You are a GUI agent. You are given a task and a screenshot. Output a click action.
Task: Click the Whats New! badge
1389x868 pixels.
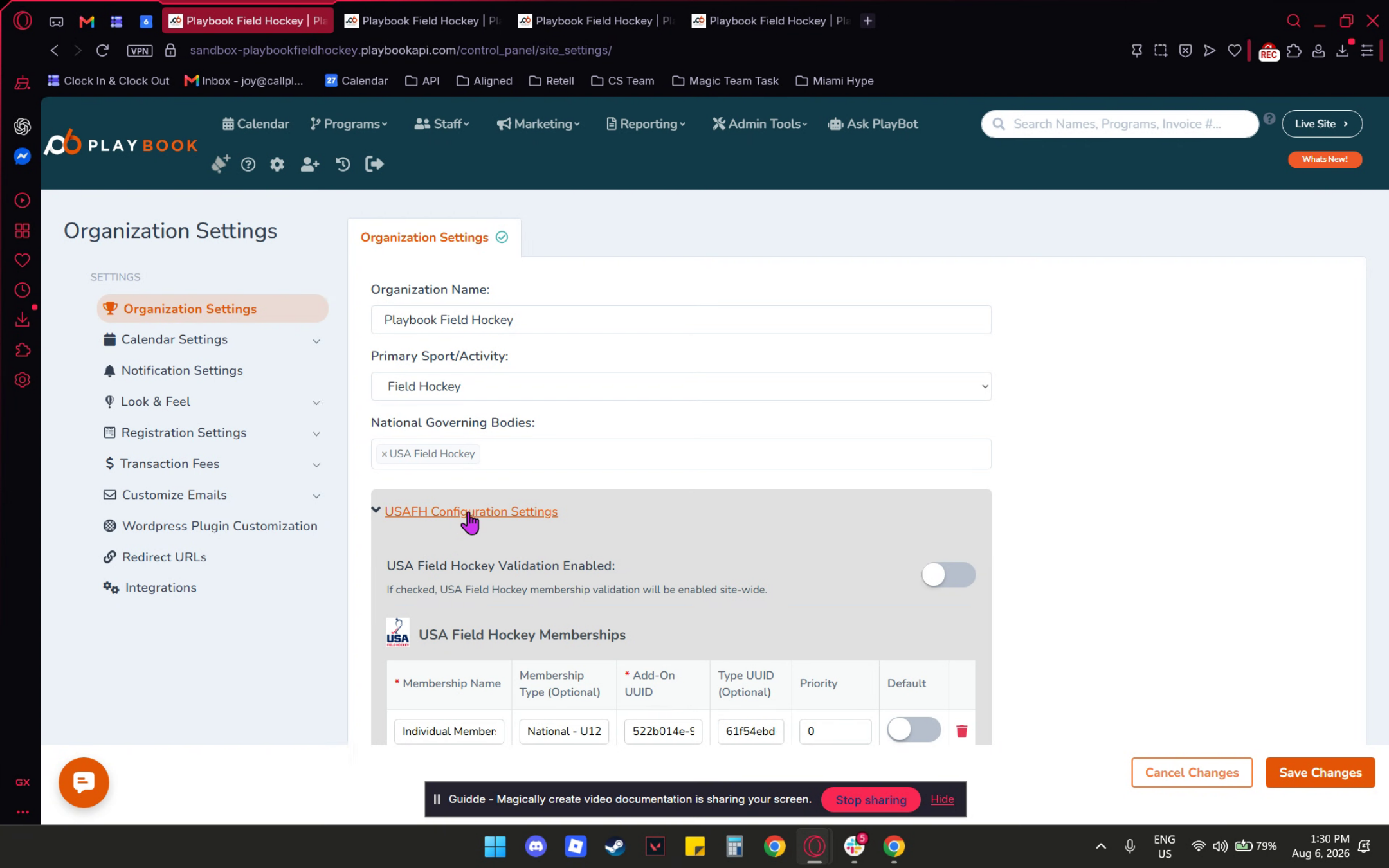coord(1325,159)
